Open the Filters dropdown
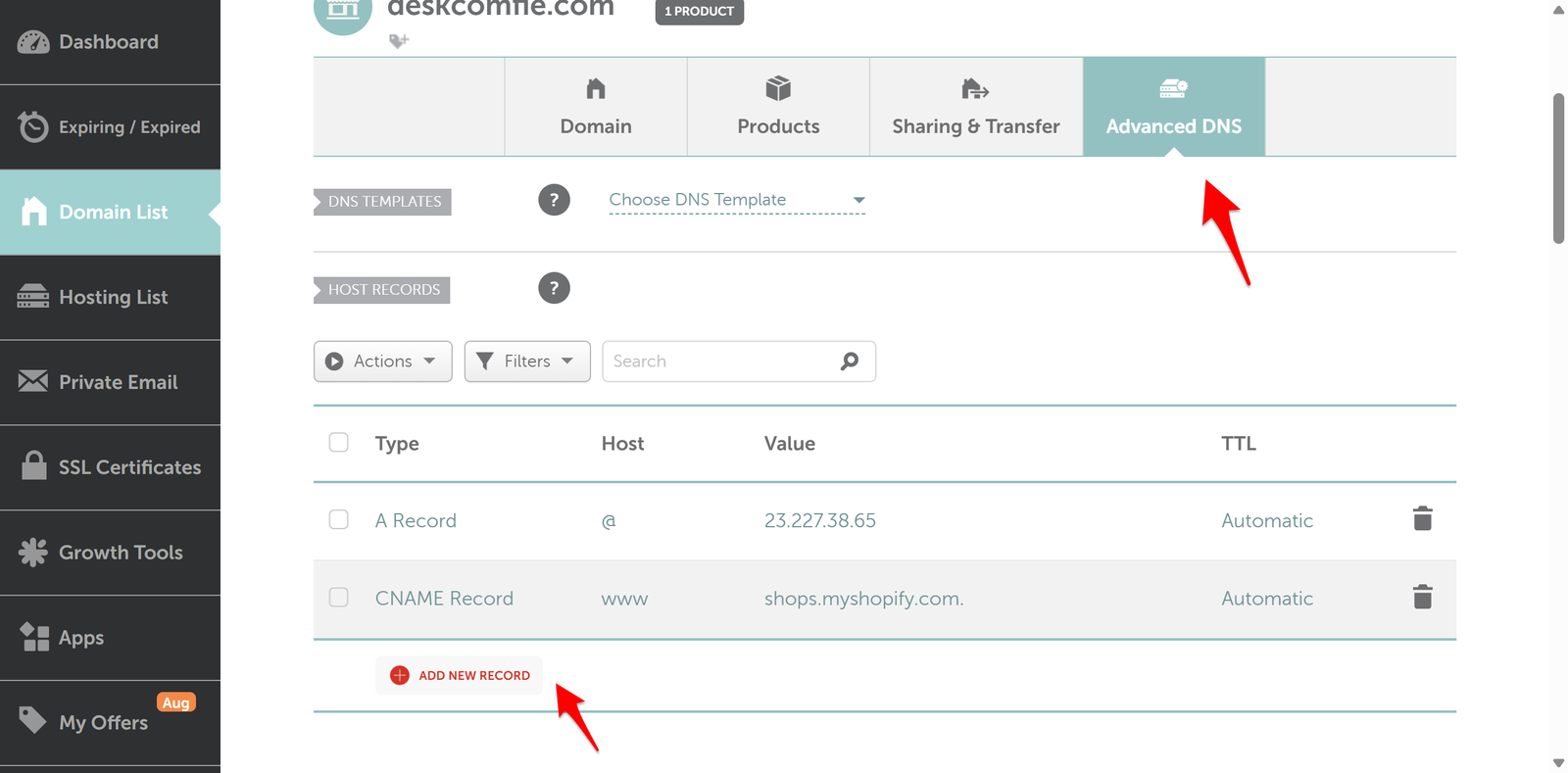The width and height of the screenshot is (1568, 773). 527,362
